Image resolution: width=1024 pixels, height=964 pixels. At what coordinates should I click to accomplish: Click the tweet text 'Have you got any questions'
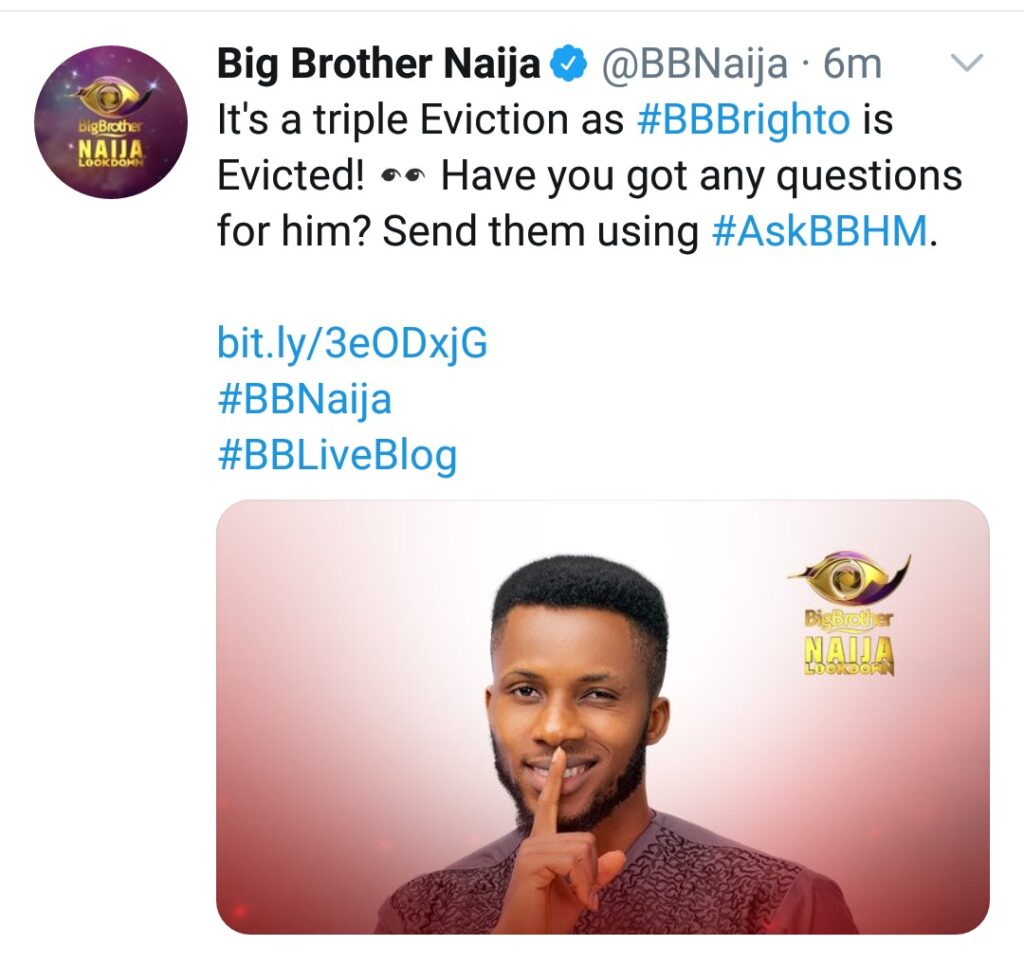click(x=701, y=176)
